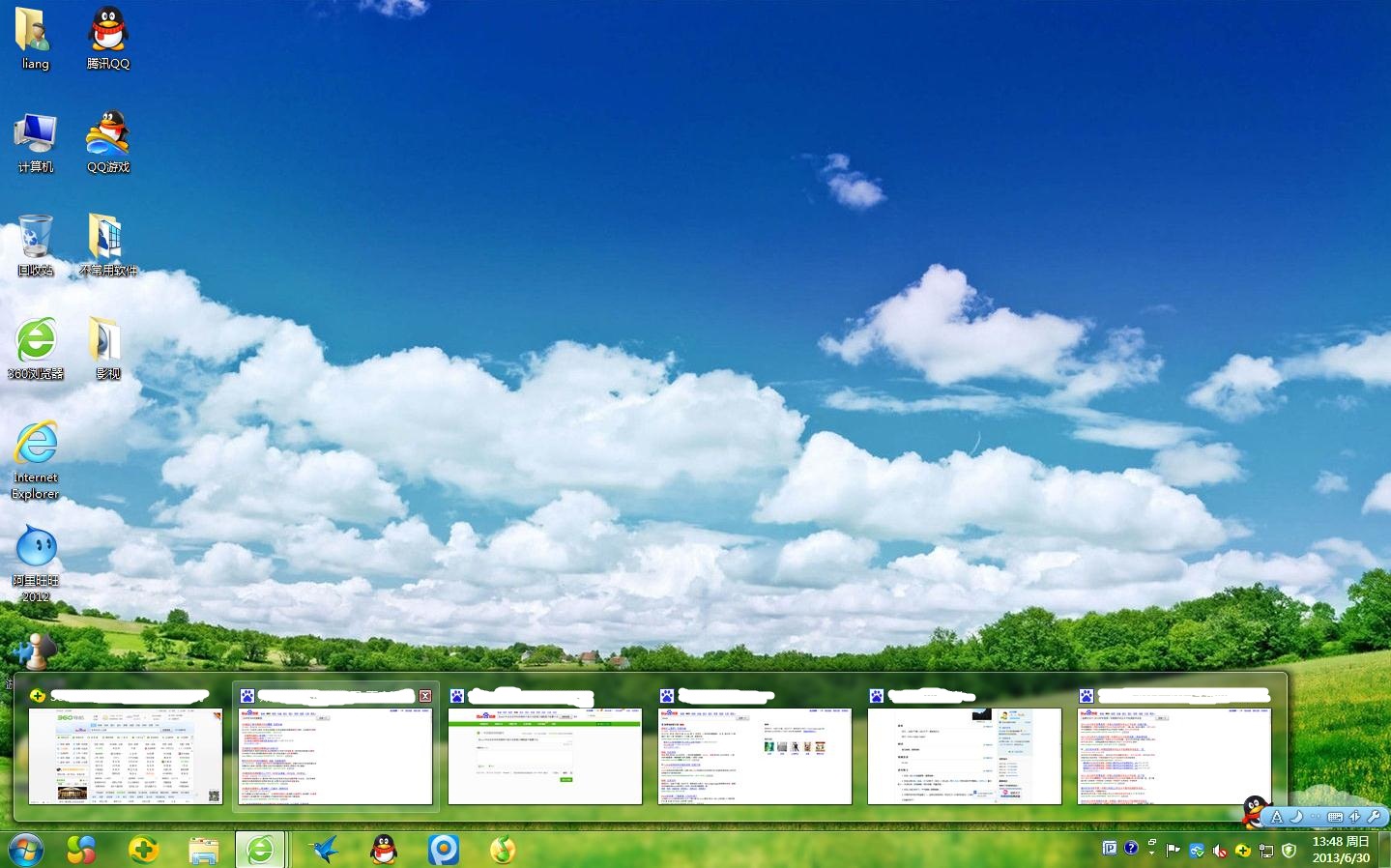Switch to the green Baidu page preview
Screen dimensions: 1391x868
click(x=544, y=756)
